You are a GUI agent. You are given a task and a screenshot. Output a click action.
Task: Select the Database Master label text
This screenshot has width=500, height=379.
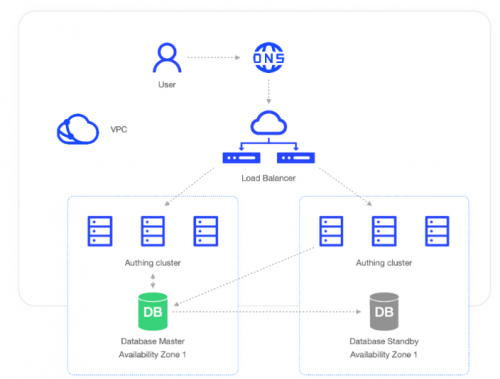[x=153, y=341]
